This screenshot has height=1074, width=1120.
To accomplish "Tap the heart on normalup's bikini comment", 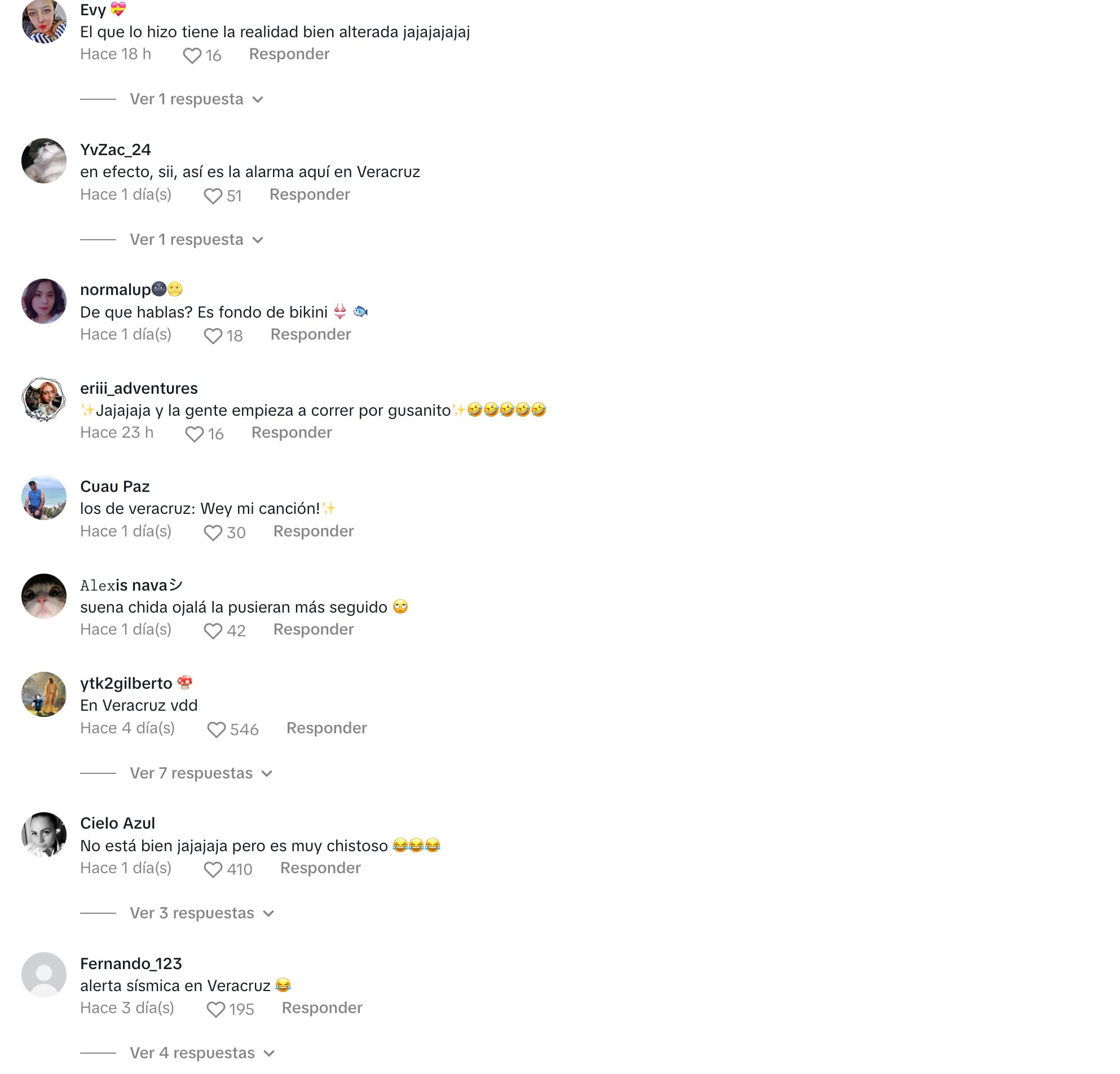I will point(213,336).
